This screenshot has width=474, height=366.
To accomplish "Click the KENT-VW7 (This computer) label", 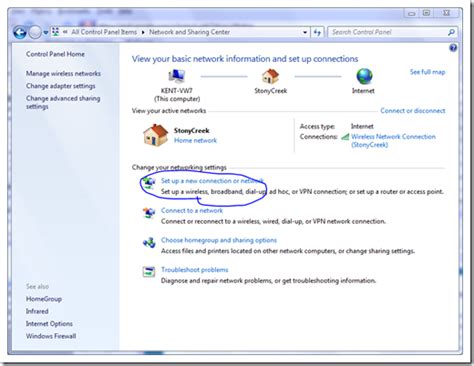I will (x=177, y=95).
